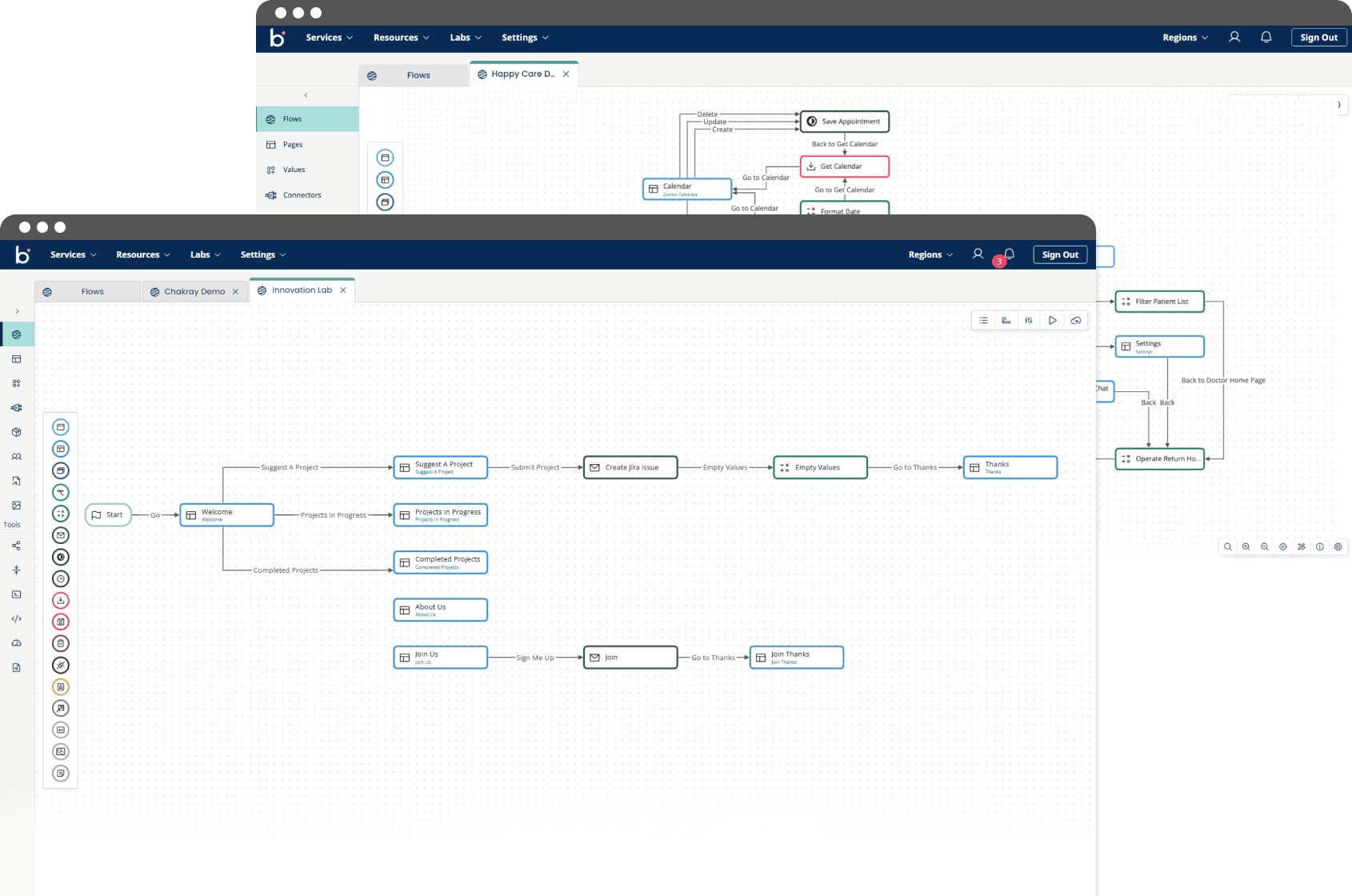Screen dimensions: 1352x896
Task: Click the zoom-in magnifier icon
Action: pos(1246,547)
